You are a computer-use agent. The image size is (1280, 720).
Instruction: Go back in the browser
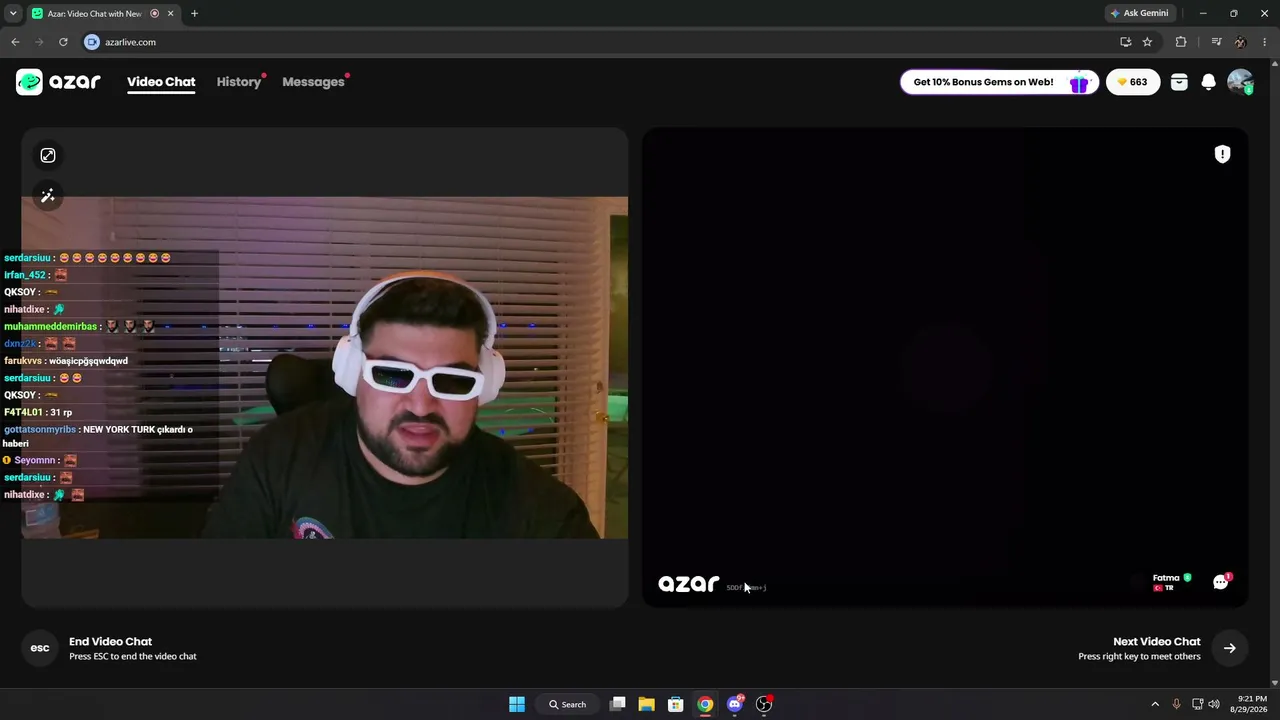pyautogui.click(x=15, y=42)
